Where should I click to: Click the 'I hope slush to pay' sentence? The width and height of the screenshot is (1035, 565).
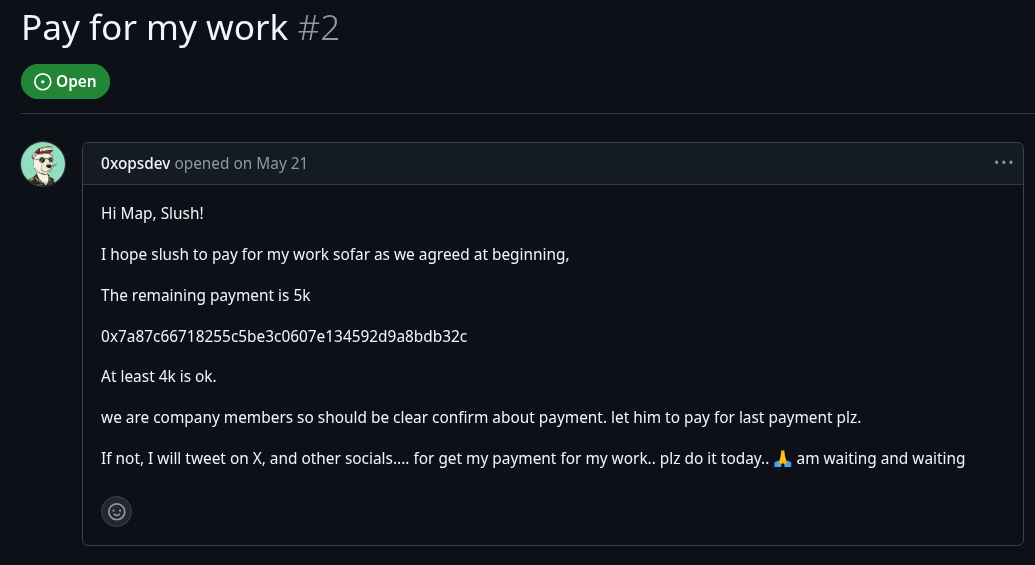point(335,254)
